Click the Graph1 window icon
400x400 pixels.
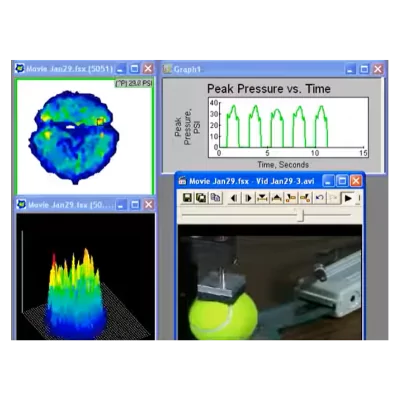pos(167,69)
